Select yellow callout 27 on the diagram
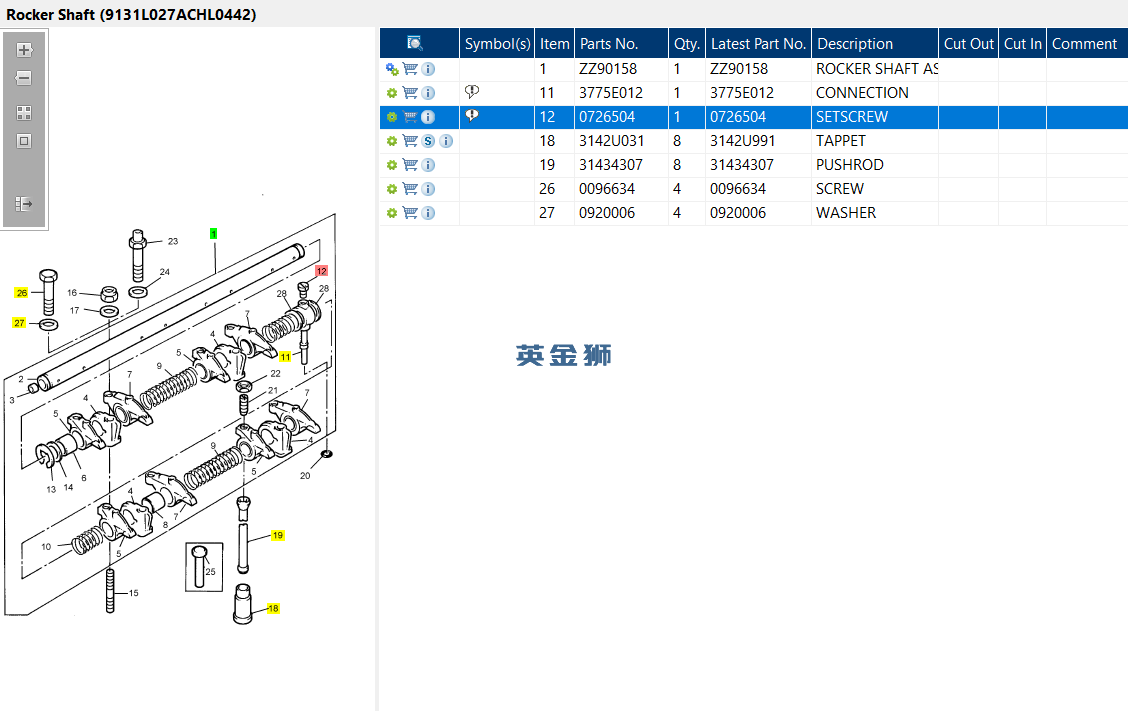 [19, 322]
